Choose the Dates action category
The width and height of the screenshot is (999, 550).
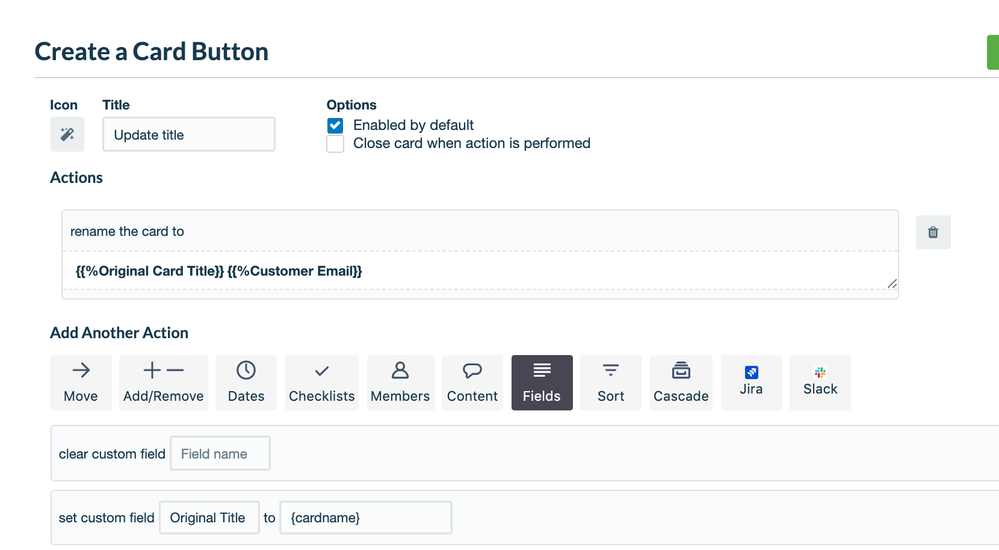(246, 382)
